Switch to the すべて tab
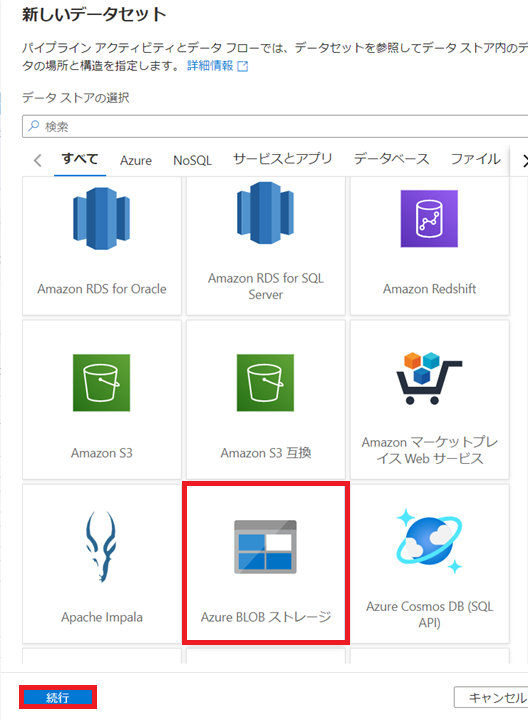 80,159
